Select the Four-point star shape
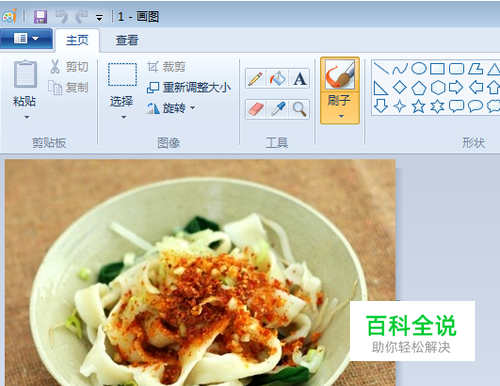 click(400, 106)
